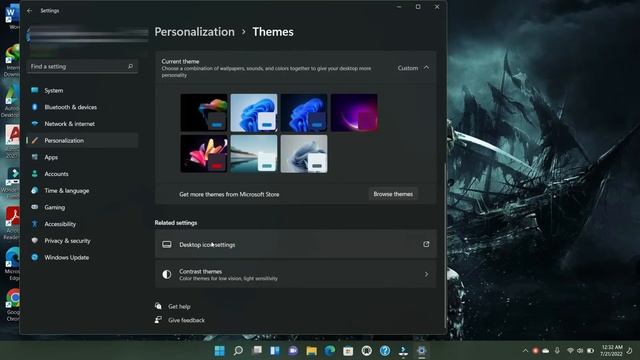Screen dimensions: 640x360
Task: Go back using the Settings back arrow
Action: [29, 11]
